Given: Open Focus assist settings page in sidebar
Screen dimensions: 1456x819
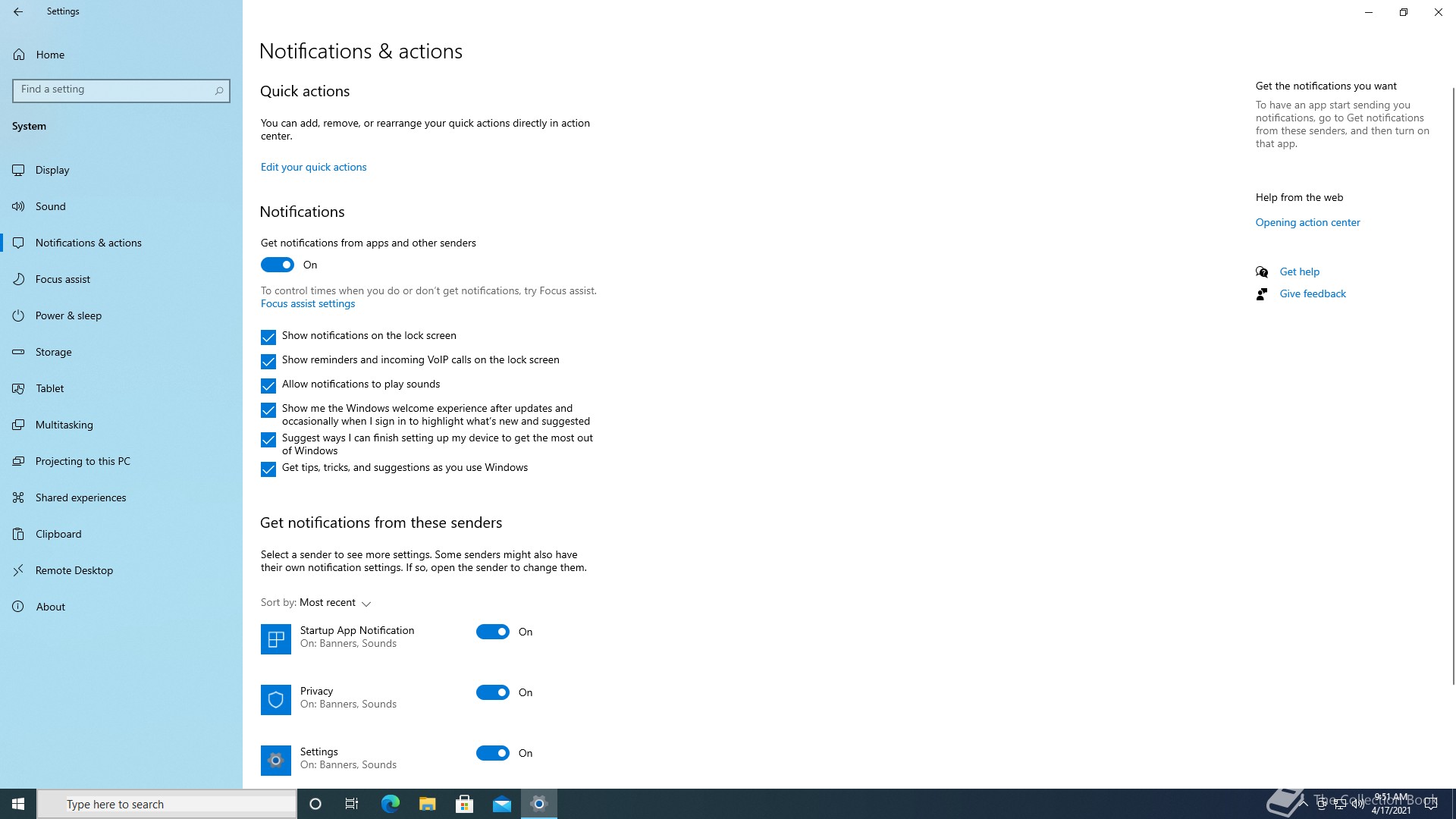Looking at the screenshot, I should [x=121, y=279].
